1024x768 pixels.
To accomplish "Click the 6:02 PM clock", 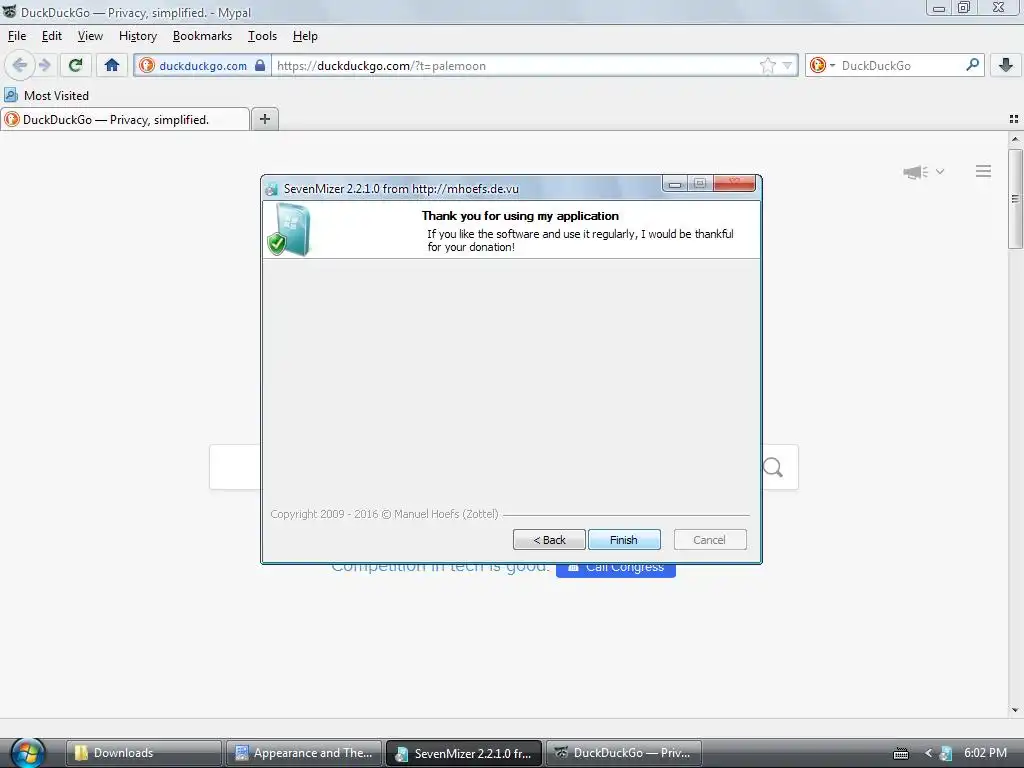I will tap(985, 753).
